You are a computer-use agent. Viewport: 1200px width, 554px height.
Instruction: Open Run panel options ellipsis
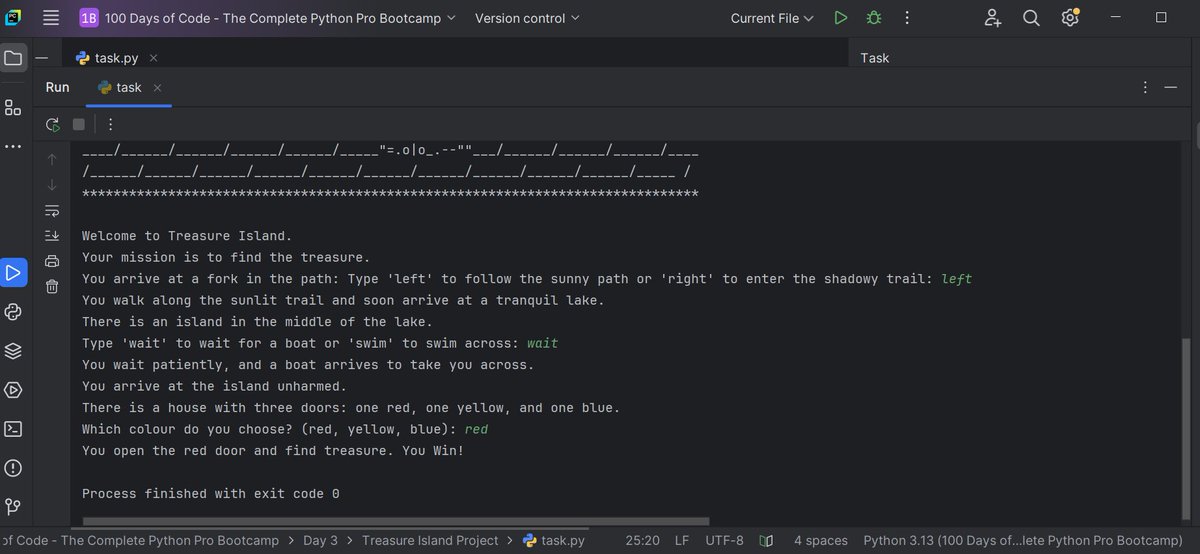tap(1145, 87)
